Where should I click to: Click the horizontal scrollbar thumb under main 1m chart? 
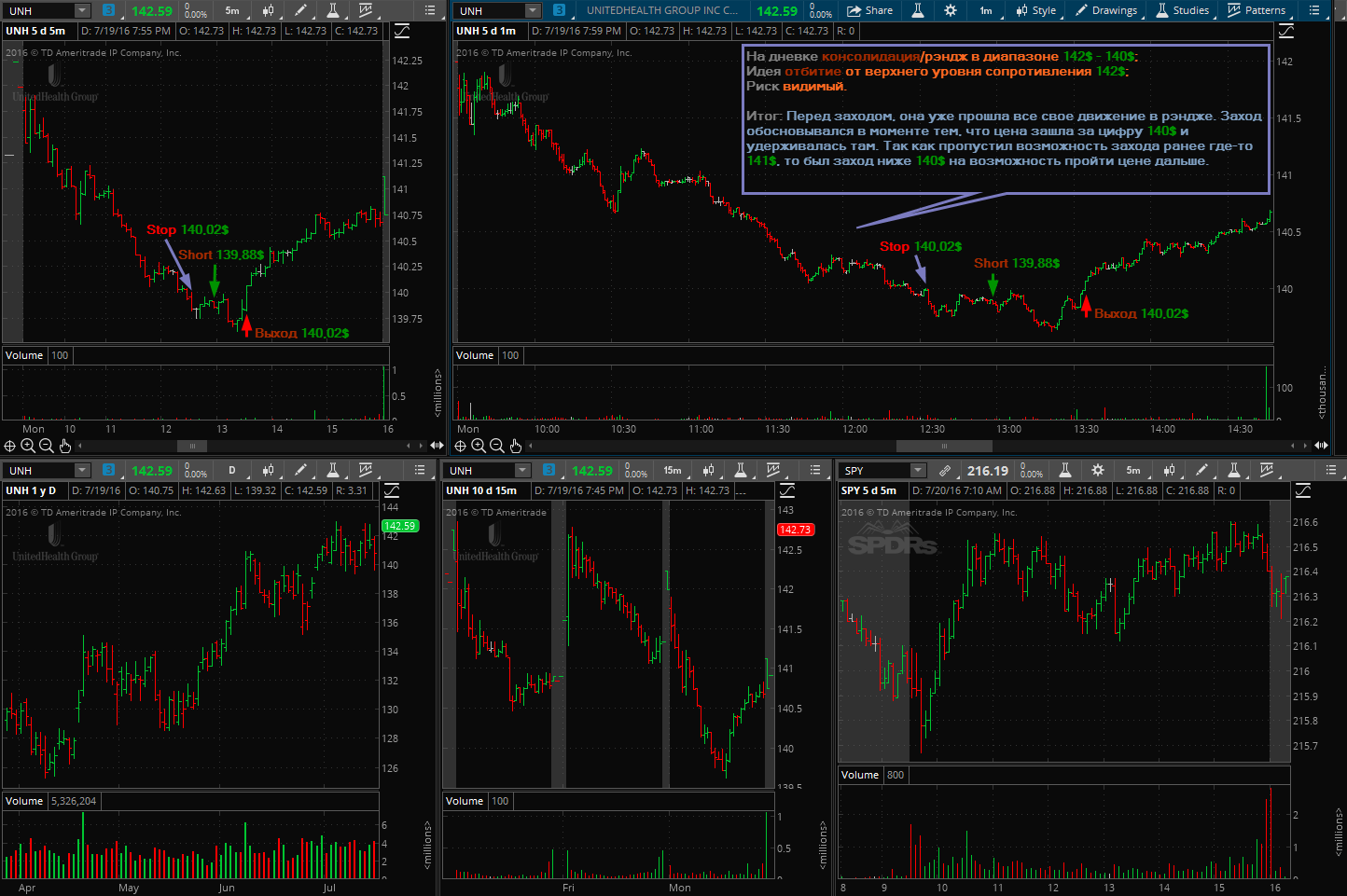944,446
